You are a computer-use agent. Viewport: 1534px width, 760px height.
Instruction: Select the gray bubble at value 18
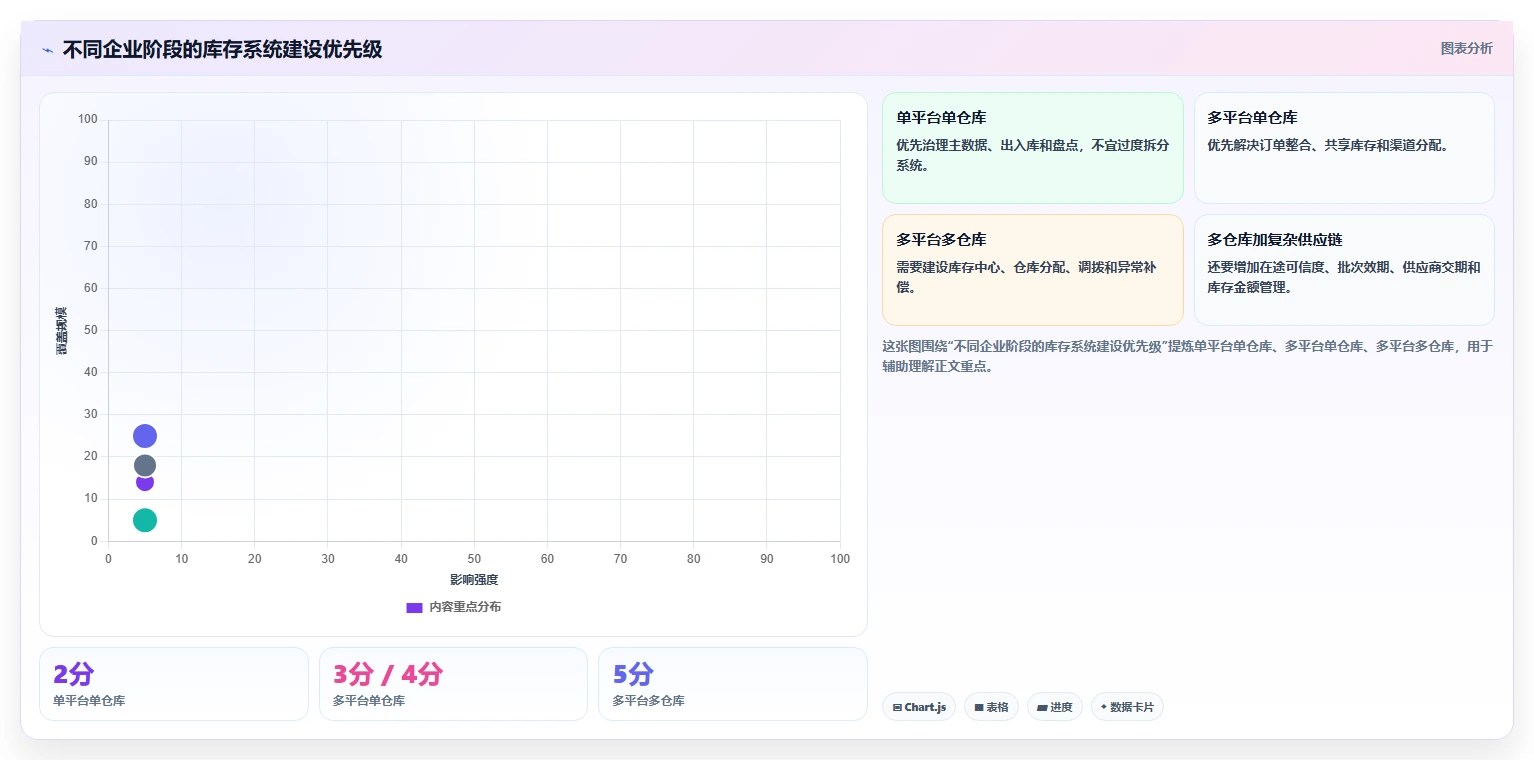point(145,465)
